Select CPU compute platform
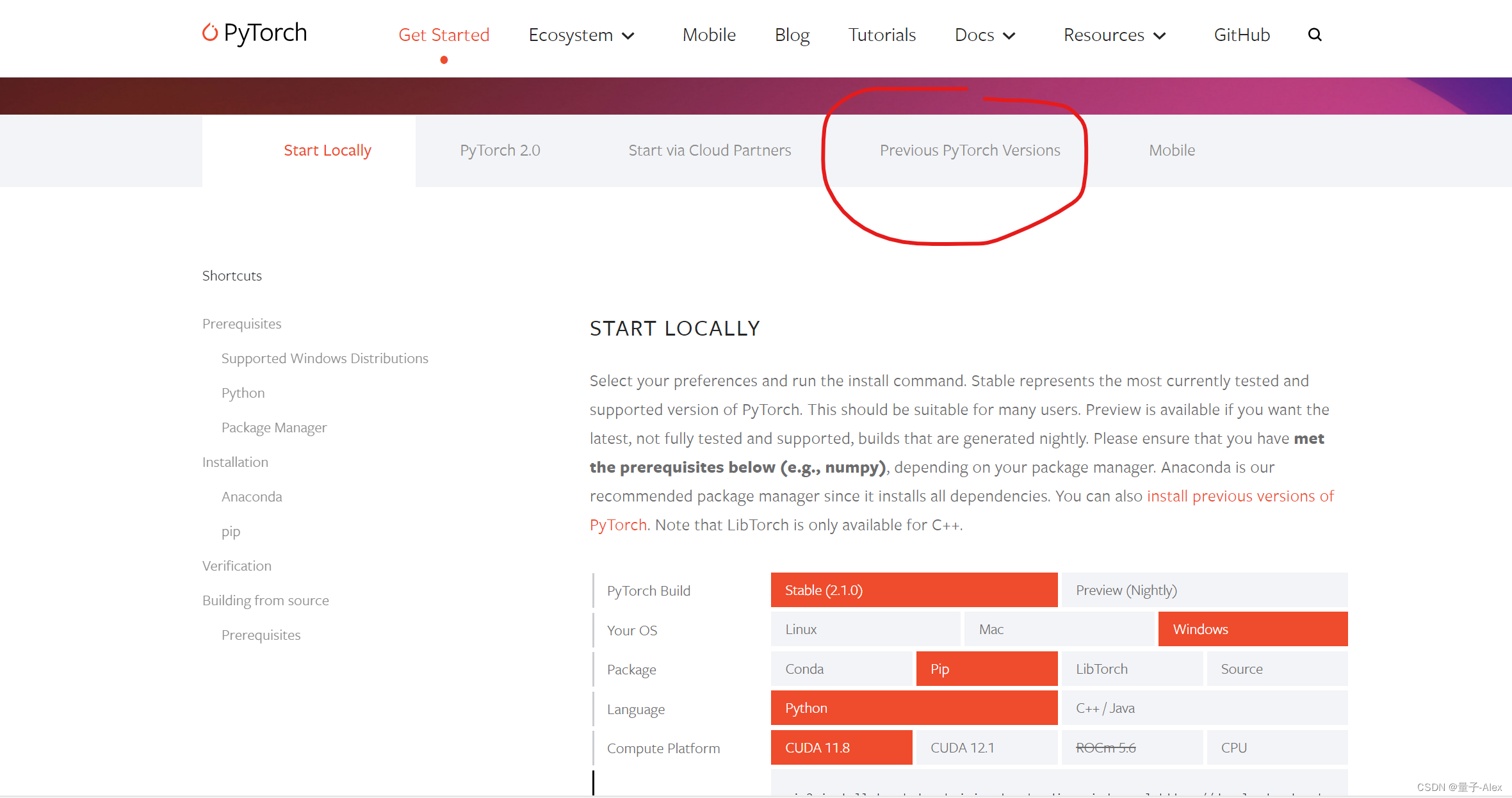The image size is (1512, 798). pos(1277,747)
